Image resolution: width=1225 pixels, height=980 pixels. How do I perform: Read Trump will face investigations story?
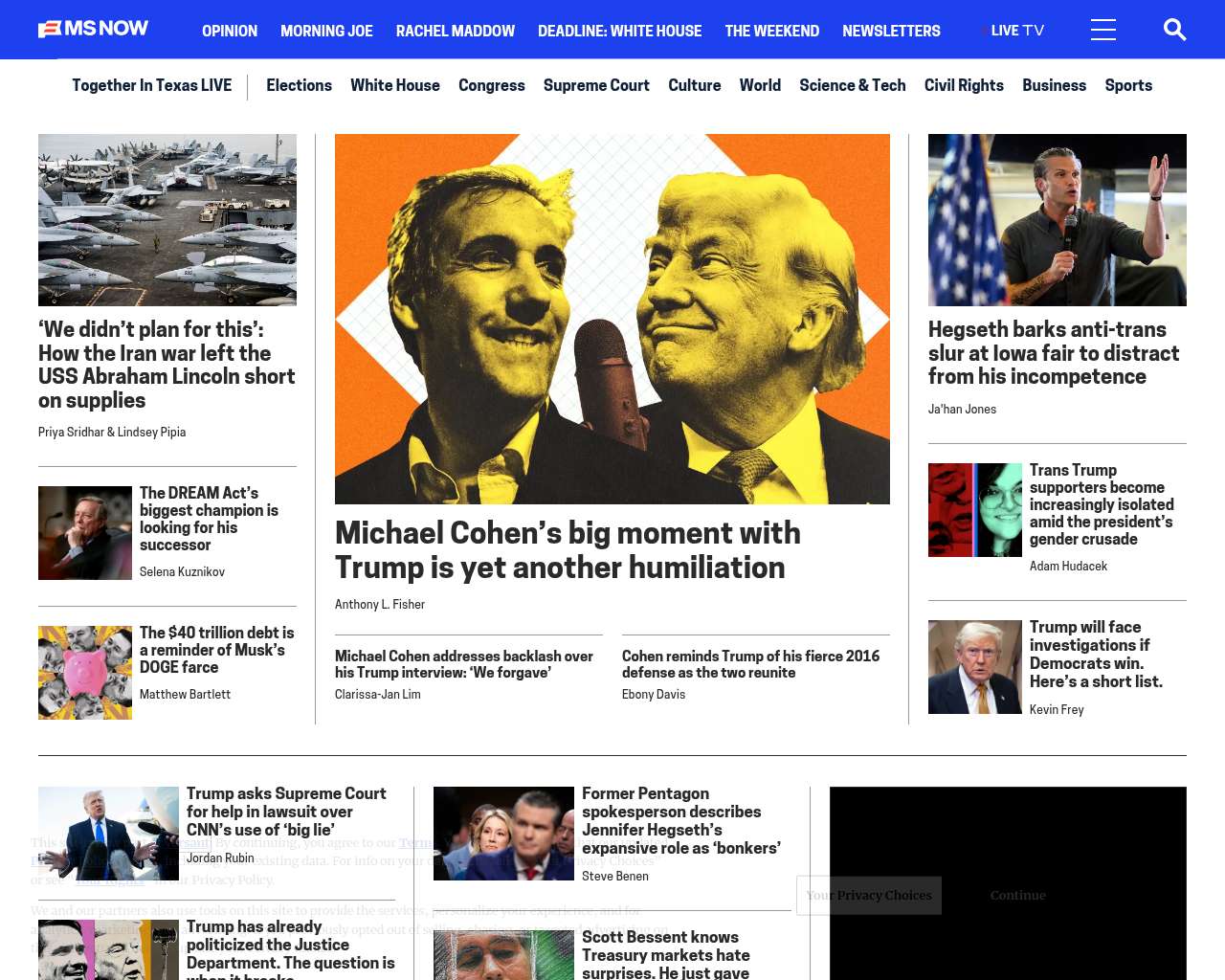pos(1097,655)
